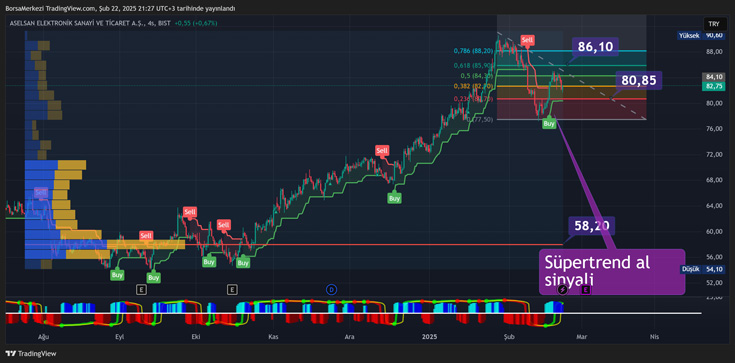This screenshot has width=735, height=363.
Task: Click the Sell label beside the 0,786 Fibonacci line
Action: pos(527,40)
